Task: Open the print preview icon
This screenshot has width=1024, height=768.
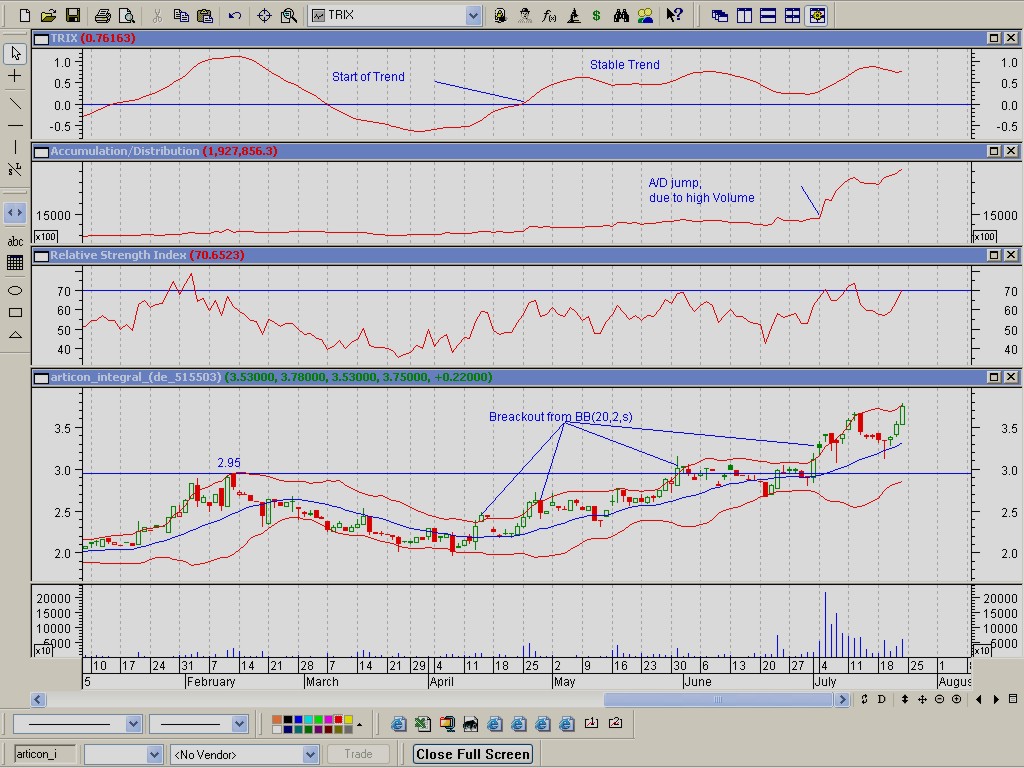Action: pos(126,15)
